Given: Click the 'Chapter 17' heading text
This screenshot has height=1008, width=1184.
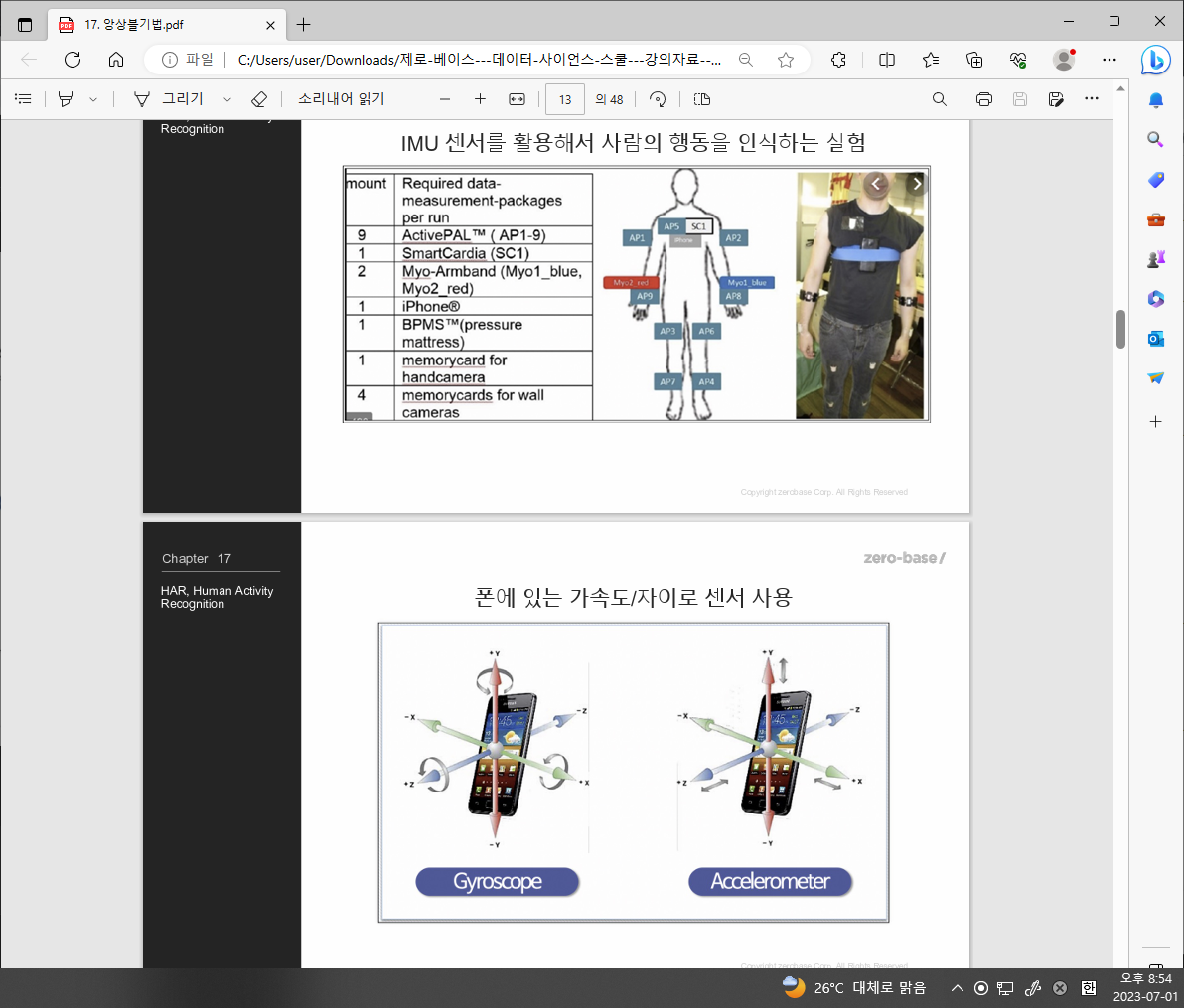Looking at the screenshot, I should point(197,559).
